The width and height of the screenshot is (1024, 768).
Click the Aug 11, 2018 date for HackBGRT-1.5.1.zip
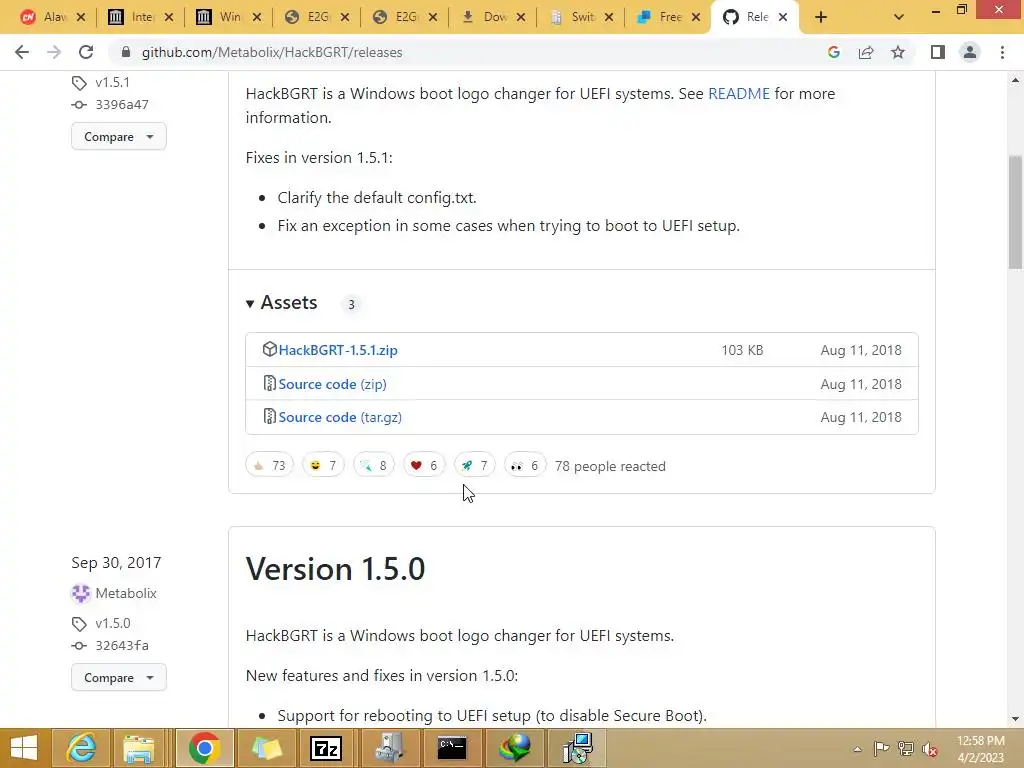[x=861, y=350]
